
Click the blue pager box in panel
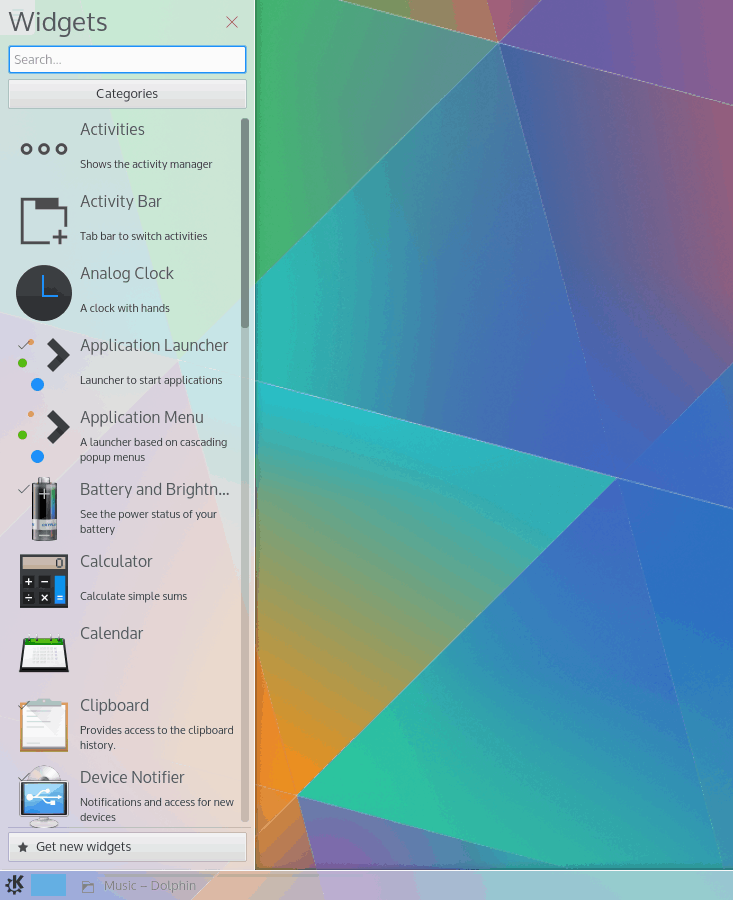[x=48, y=885]
